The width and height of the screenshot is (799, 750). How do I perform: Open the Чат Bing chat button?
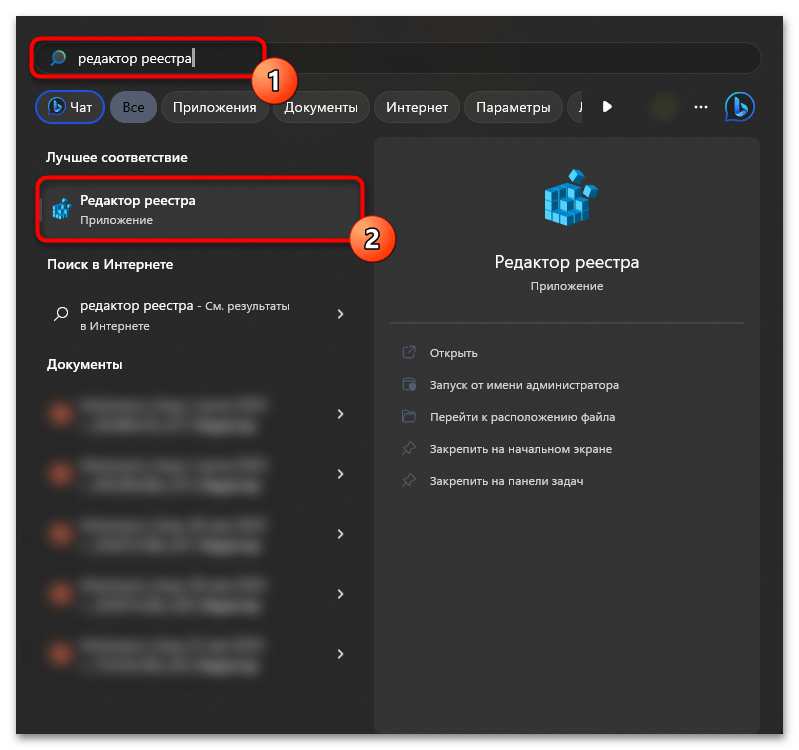coord(70,107)
